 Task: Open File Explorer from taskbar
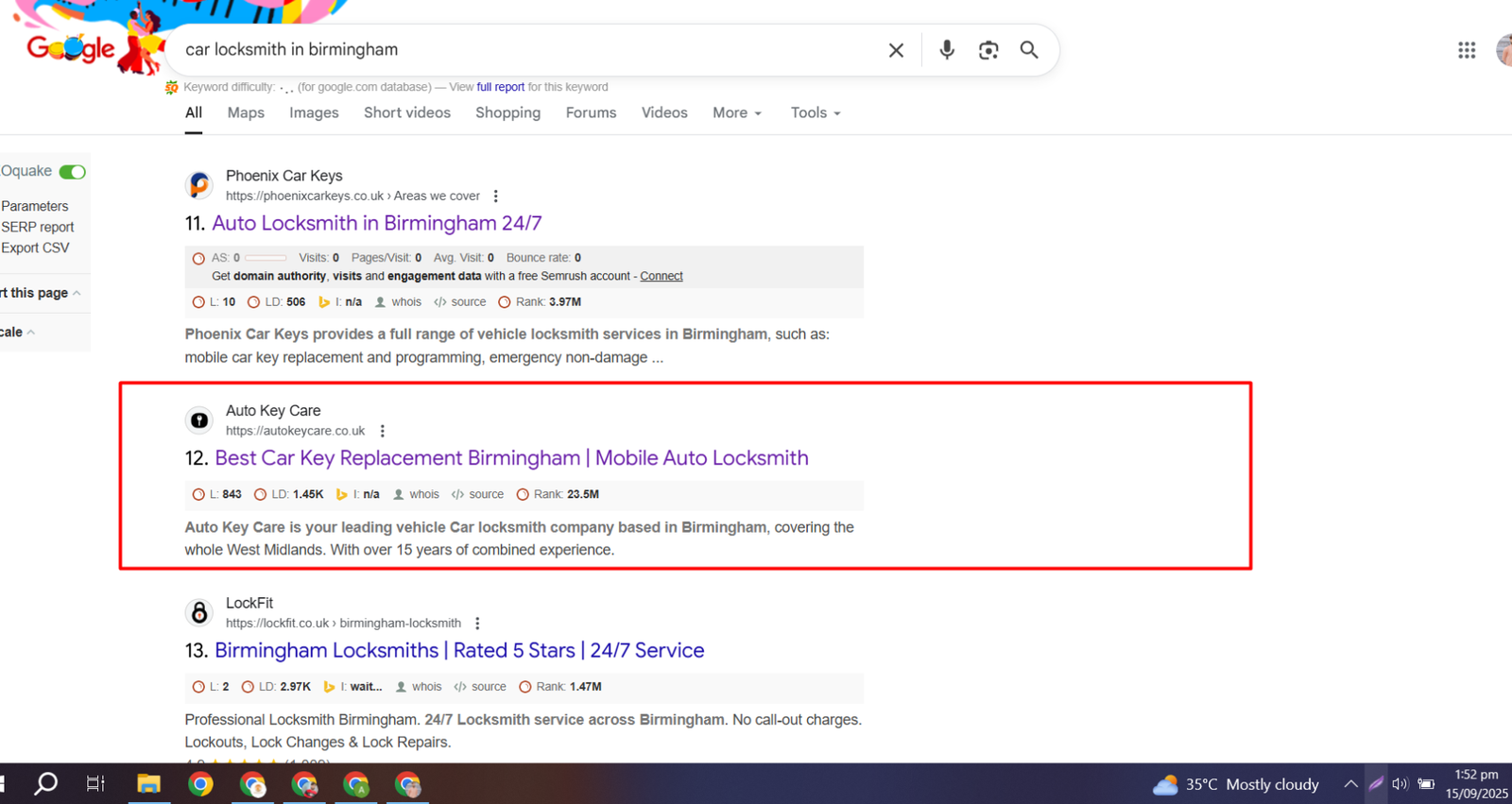click(148, 784)
